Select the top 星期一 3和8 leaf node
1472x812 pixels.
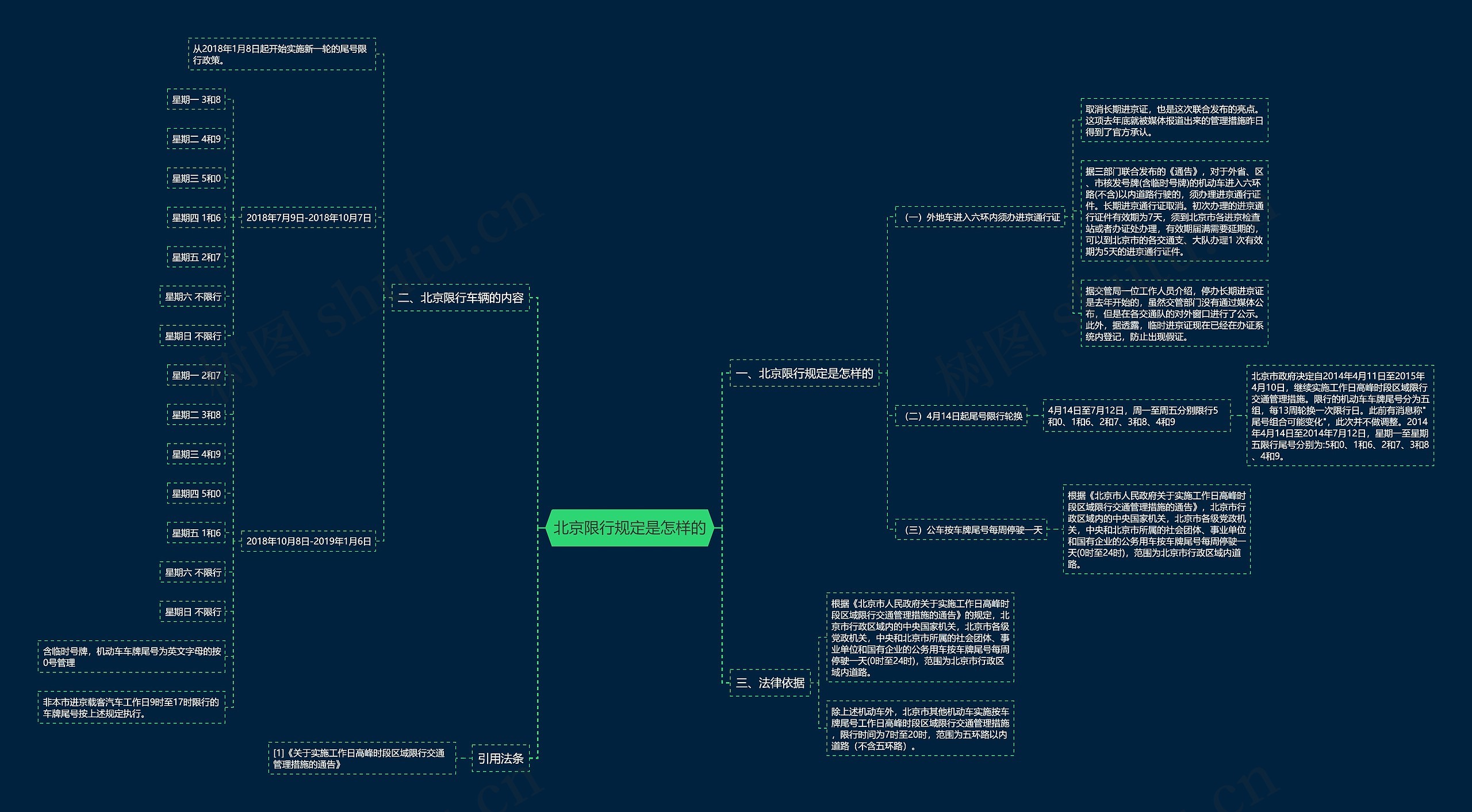click(x=196, y=99)
